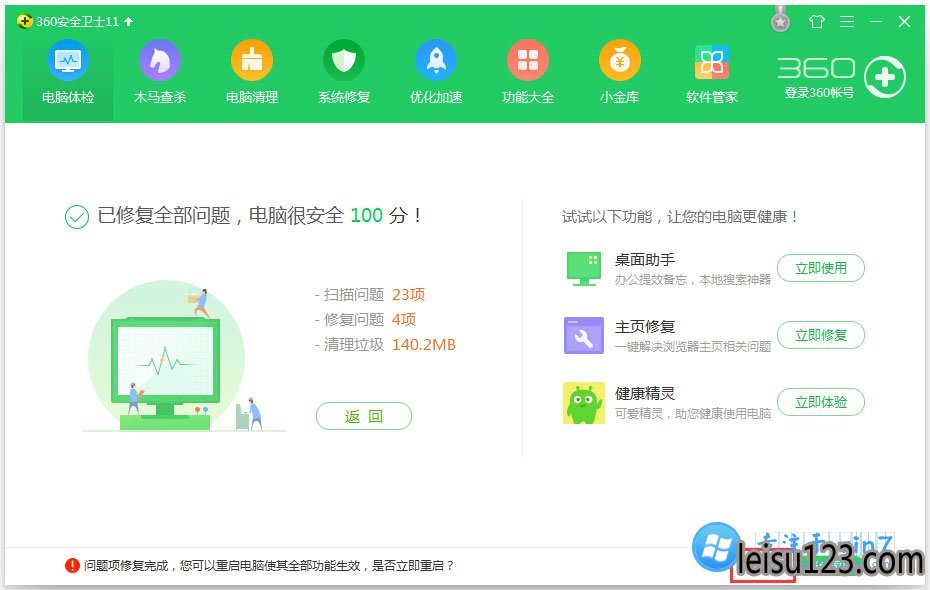
Task: Open the 木马查杀 trojan scan tab
Action: tap(160, 72)
